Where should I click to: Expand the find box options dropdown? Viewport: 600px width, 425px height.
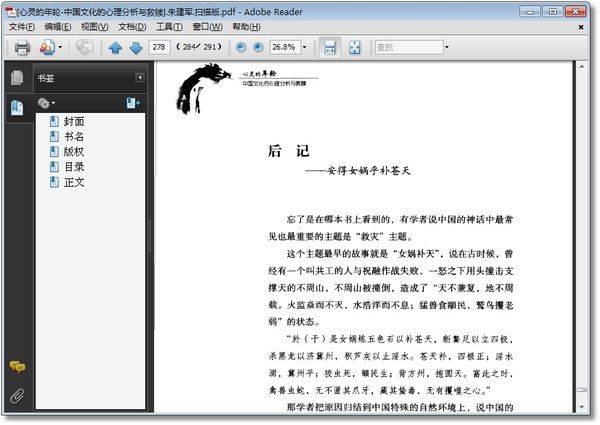click(x=447, y=47)
